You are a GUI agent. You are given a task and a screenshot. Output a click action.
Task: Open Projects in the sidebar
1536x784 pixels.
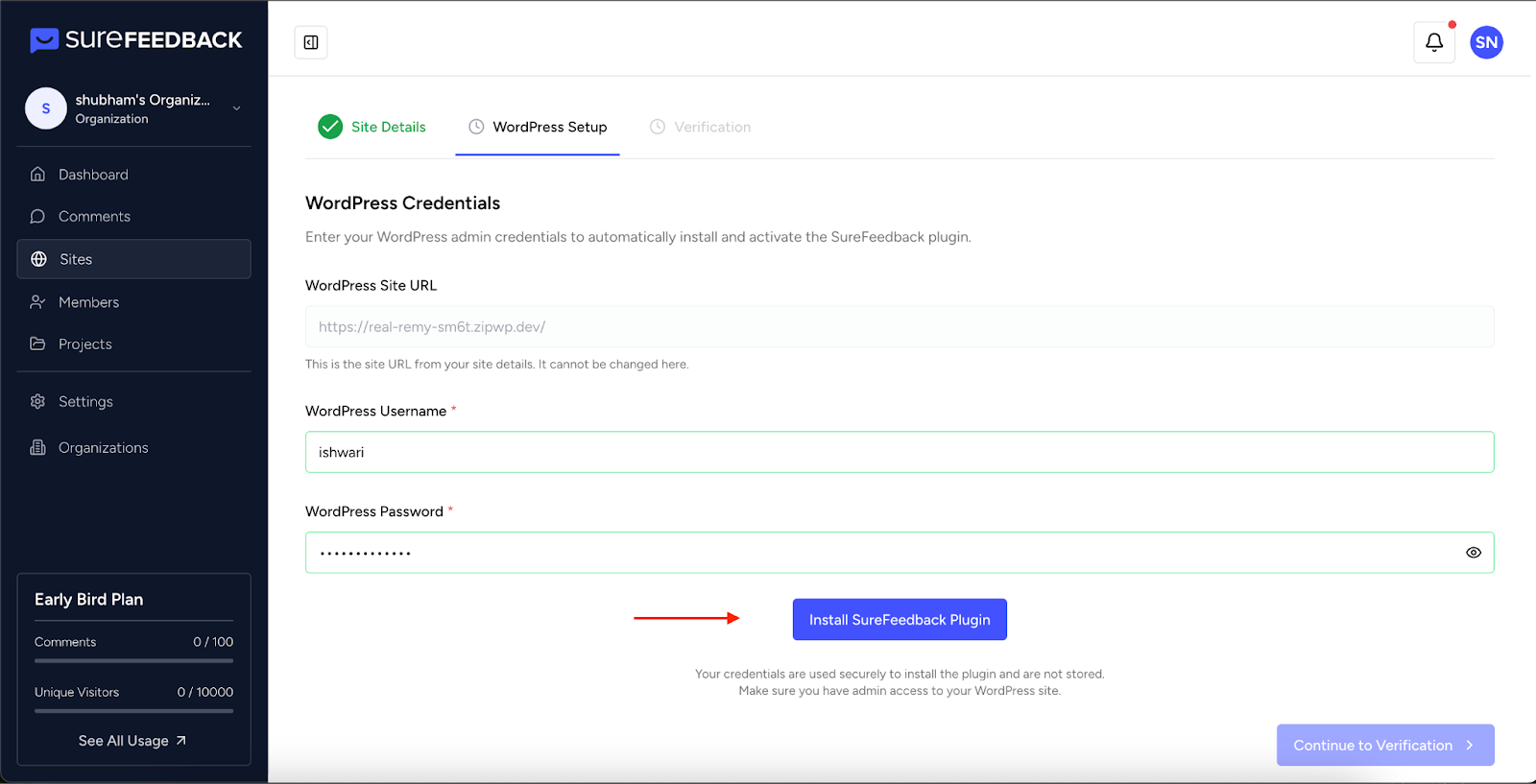click(84, 344)
